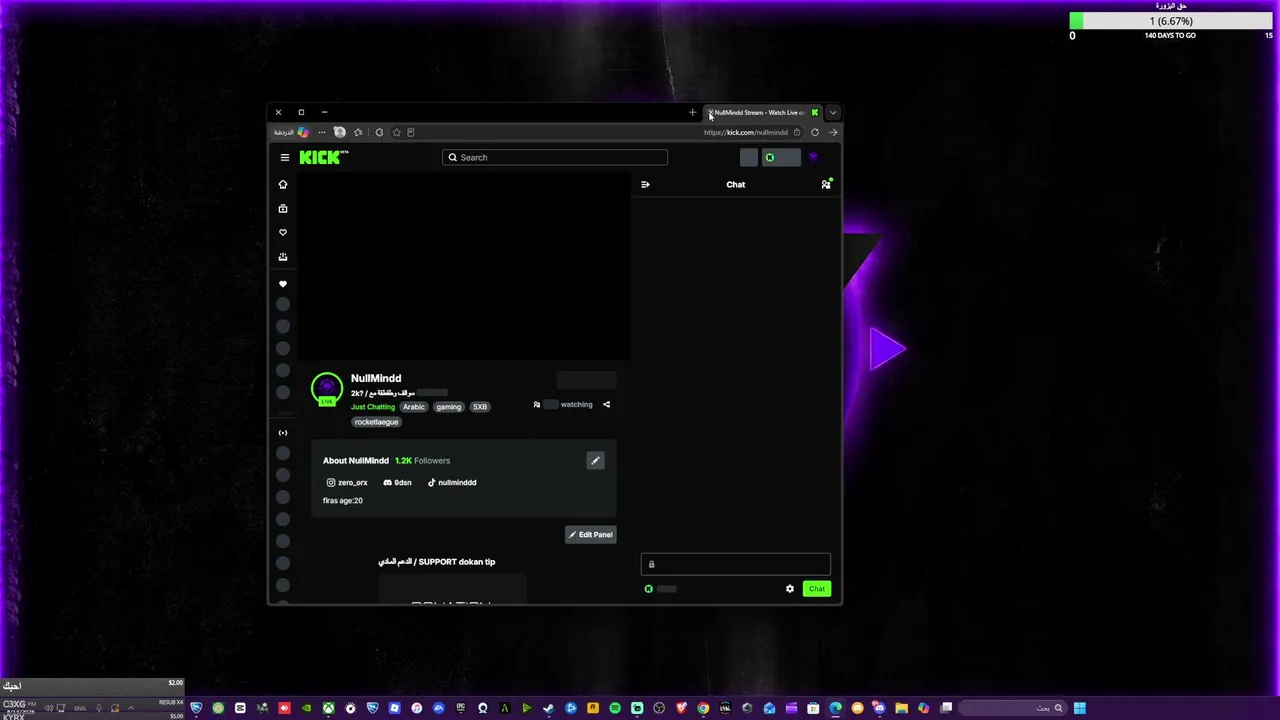Open a new browser tab
The width and height of the screenshot is (1280, 720).
[x=692, y=112]
